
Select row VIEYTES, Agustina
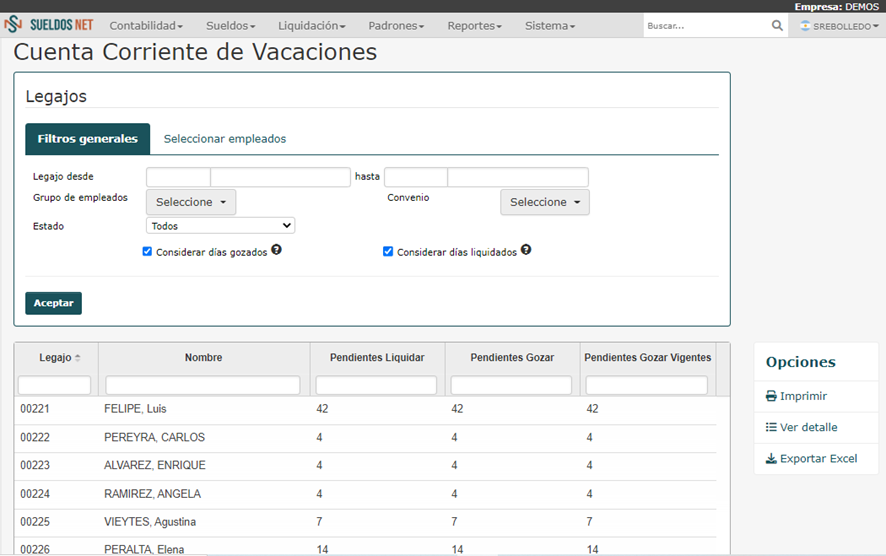pyautogui.click(x=366, y=522)
